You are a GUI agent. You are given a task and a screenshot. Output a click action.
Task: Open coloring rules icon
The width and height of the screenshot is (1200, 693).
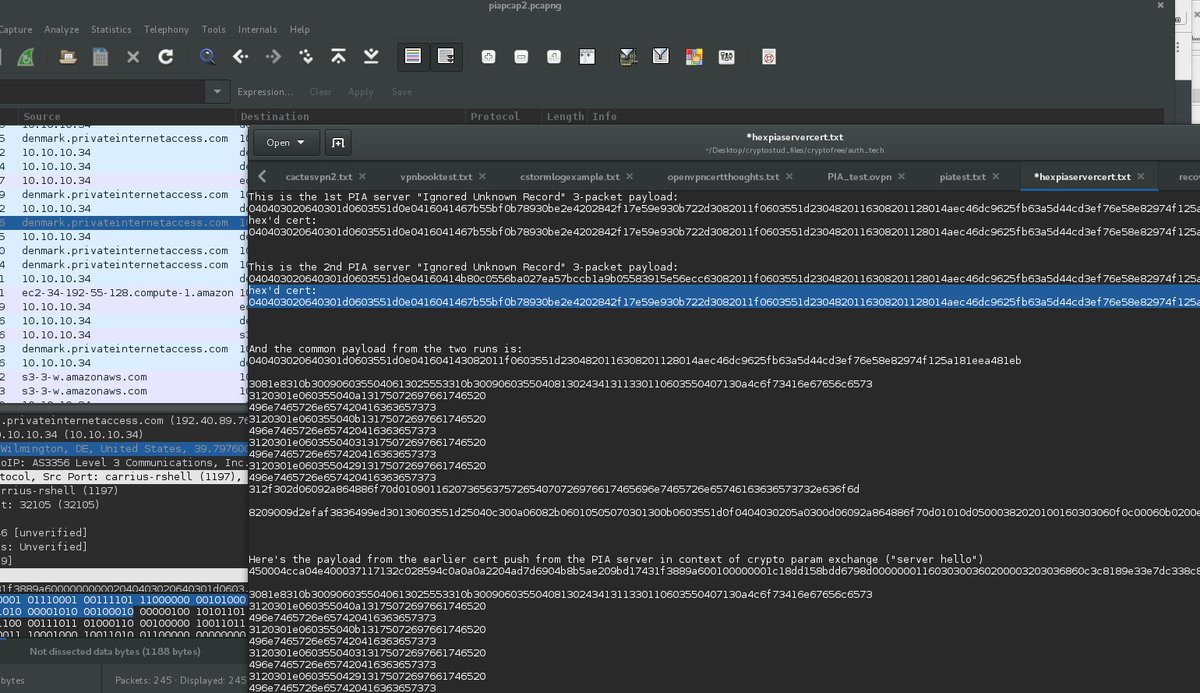tap(693, 57)
